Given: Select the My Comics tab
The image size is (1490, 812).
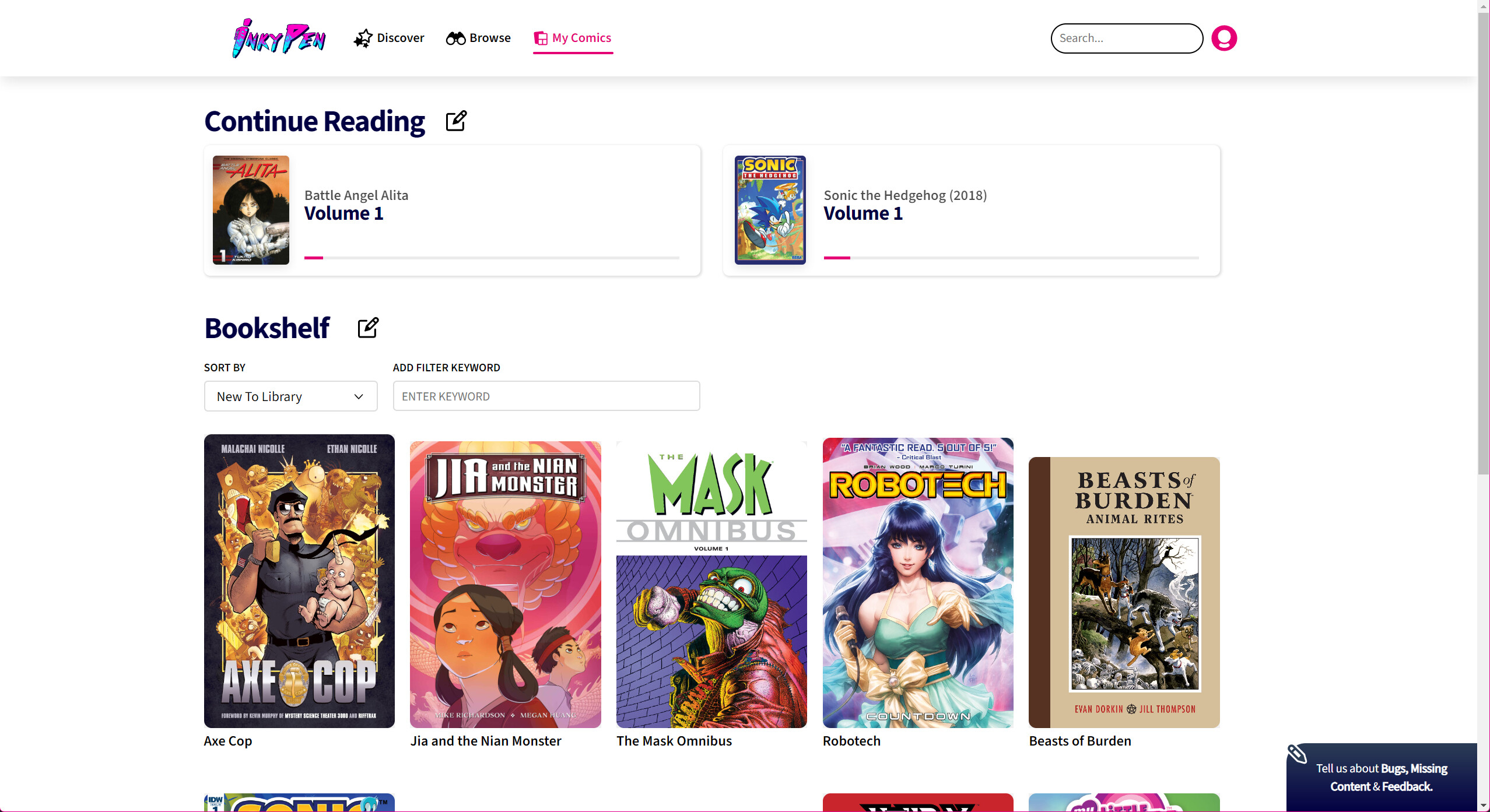Looking at the screenshot, I should [x=573, y=38].
